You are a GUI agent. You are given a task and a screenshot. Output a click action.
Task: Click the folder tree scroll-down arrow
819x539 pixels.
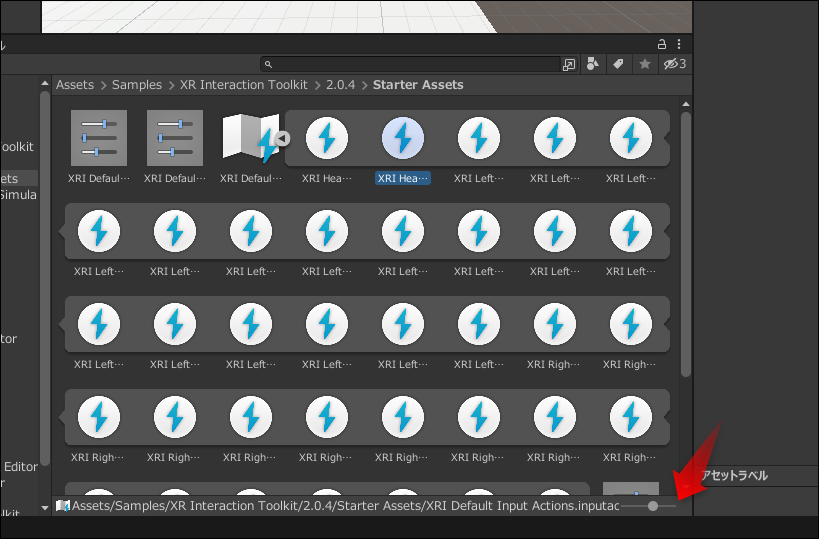coord(45,507)
